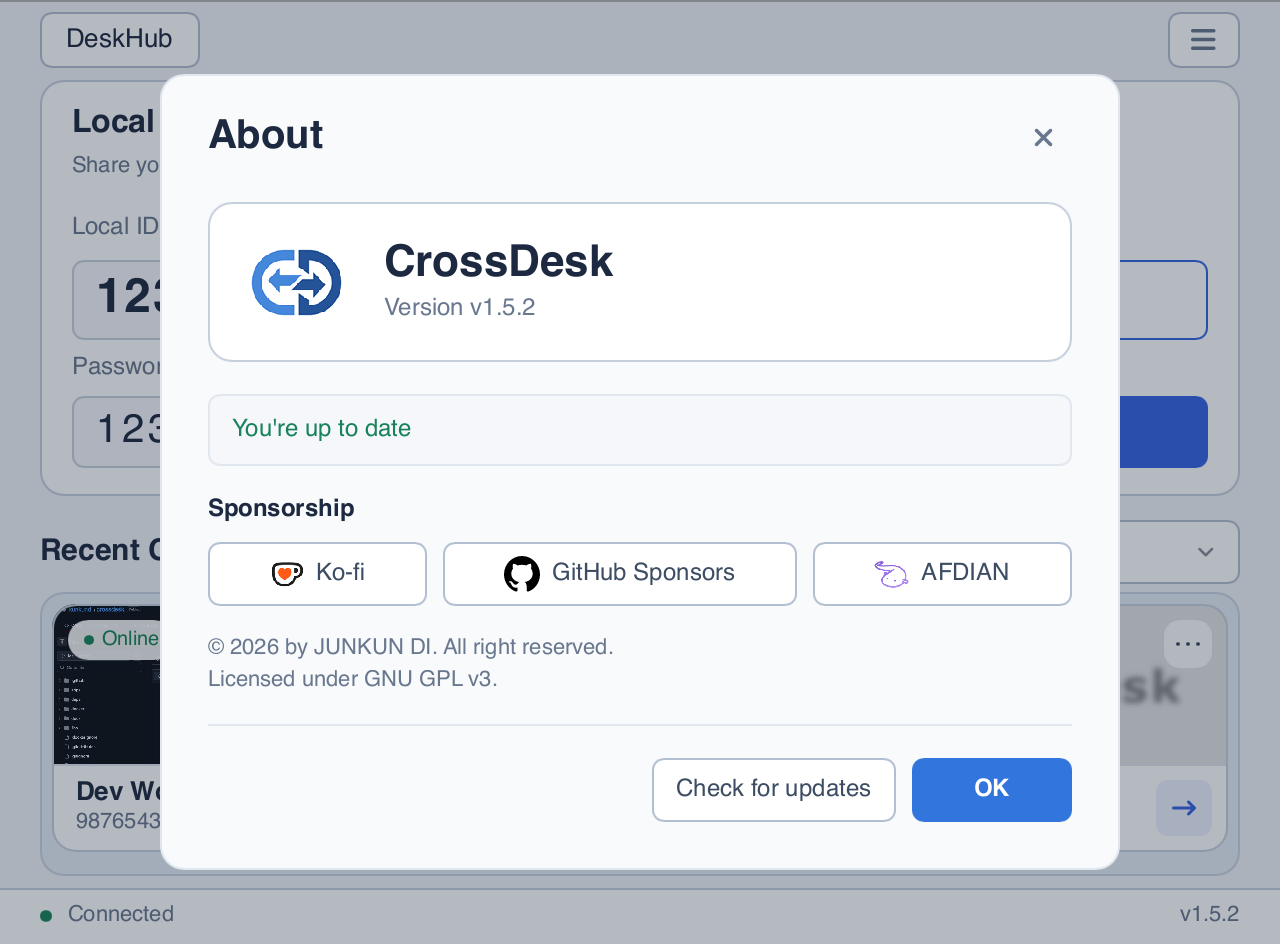Screen dimensions: 1280x944
Task: Click the Local ID value field
Action: 117,300
